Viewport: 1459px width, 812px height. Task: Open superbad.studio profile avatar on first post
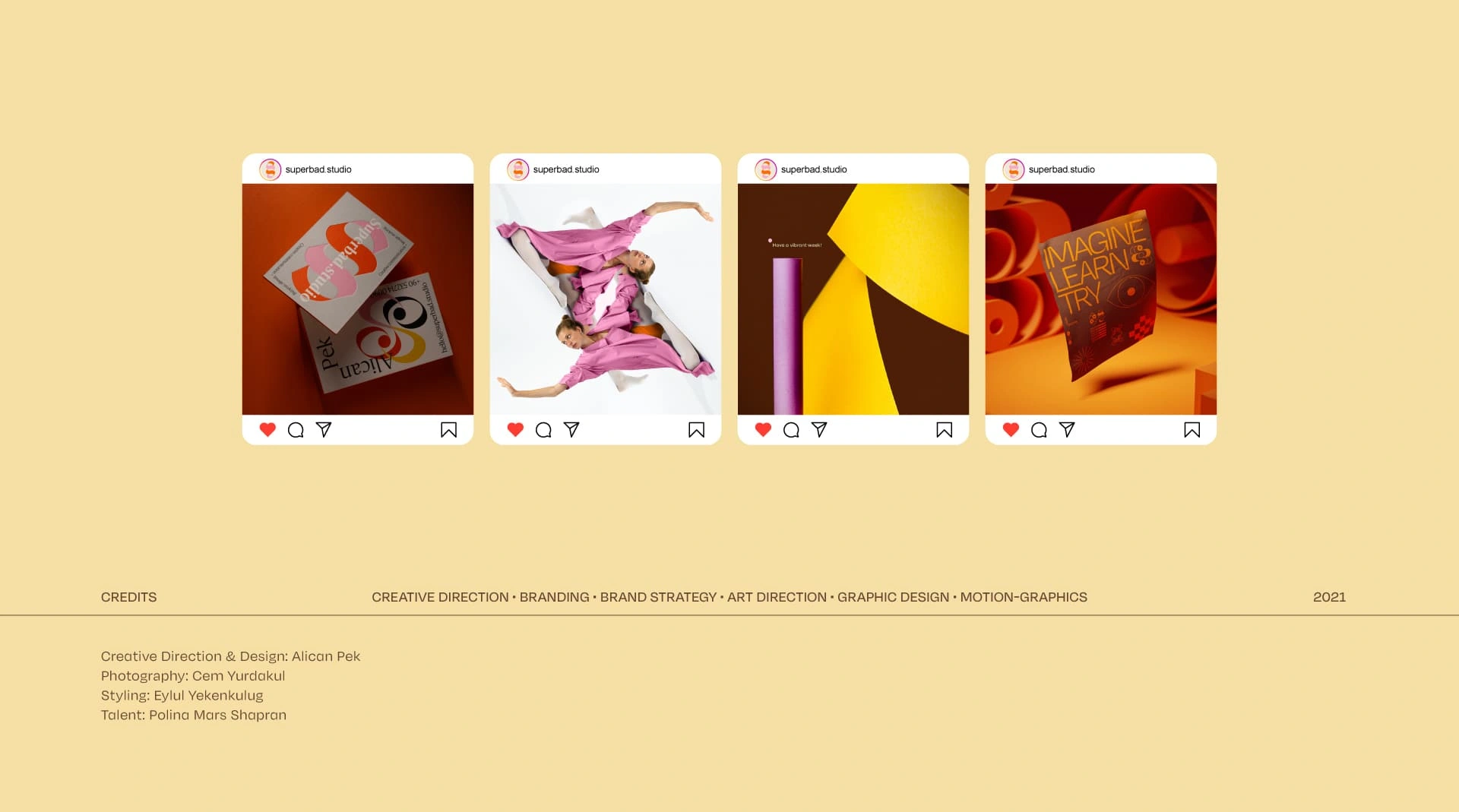point(270,169)
